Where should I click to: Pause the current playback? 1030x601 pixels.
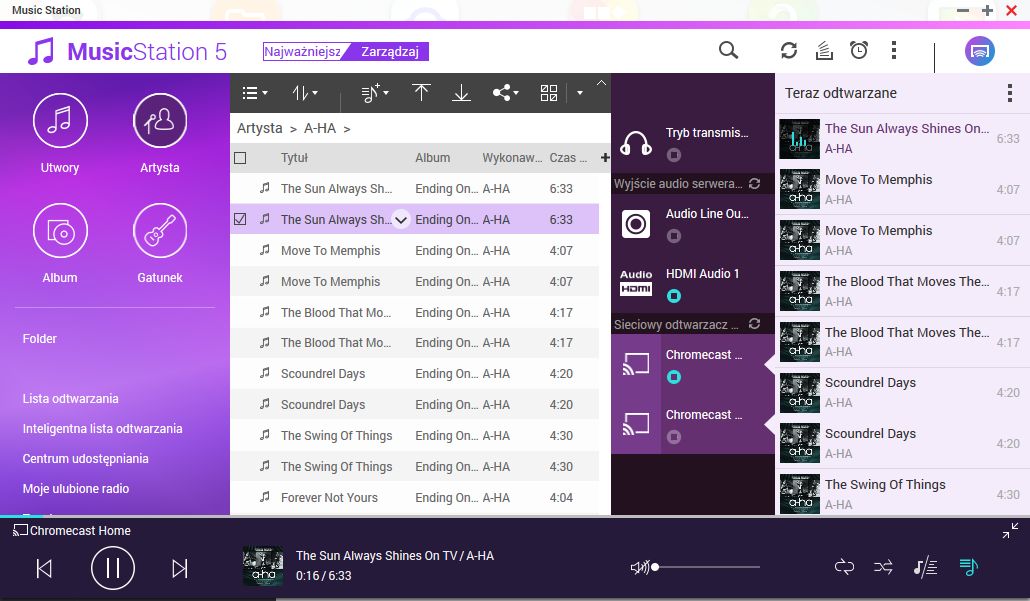tap(112, 568)
